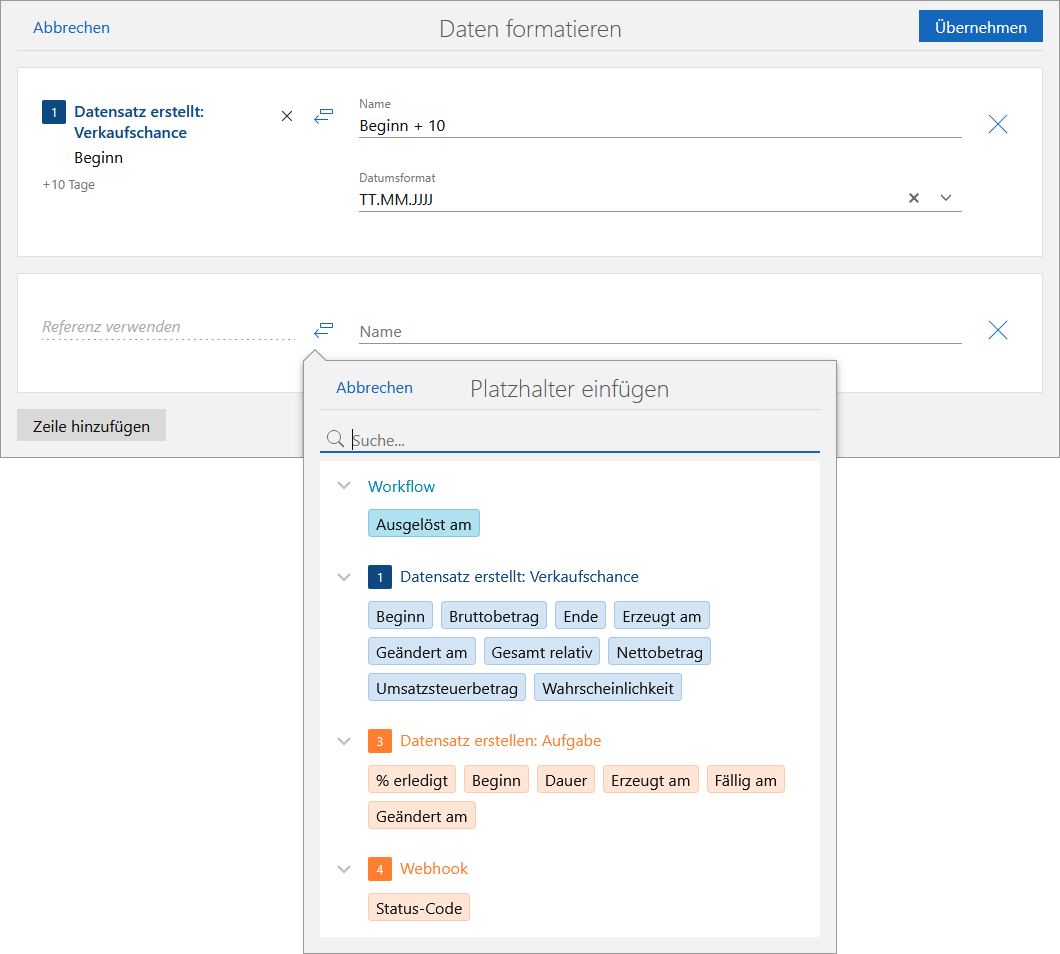Select the Ausgelöst am placeholder

point(424,524)
